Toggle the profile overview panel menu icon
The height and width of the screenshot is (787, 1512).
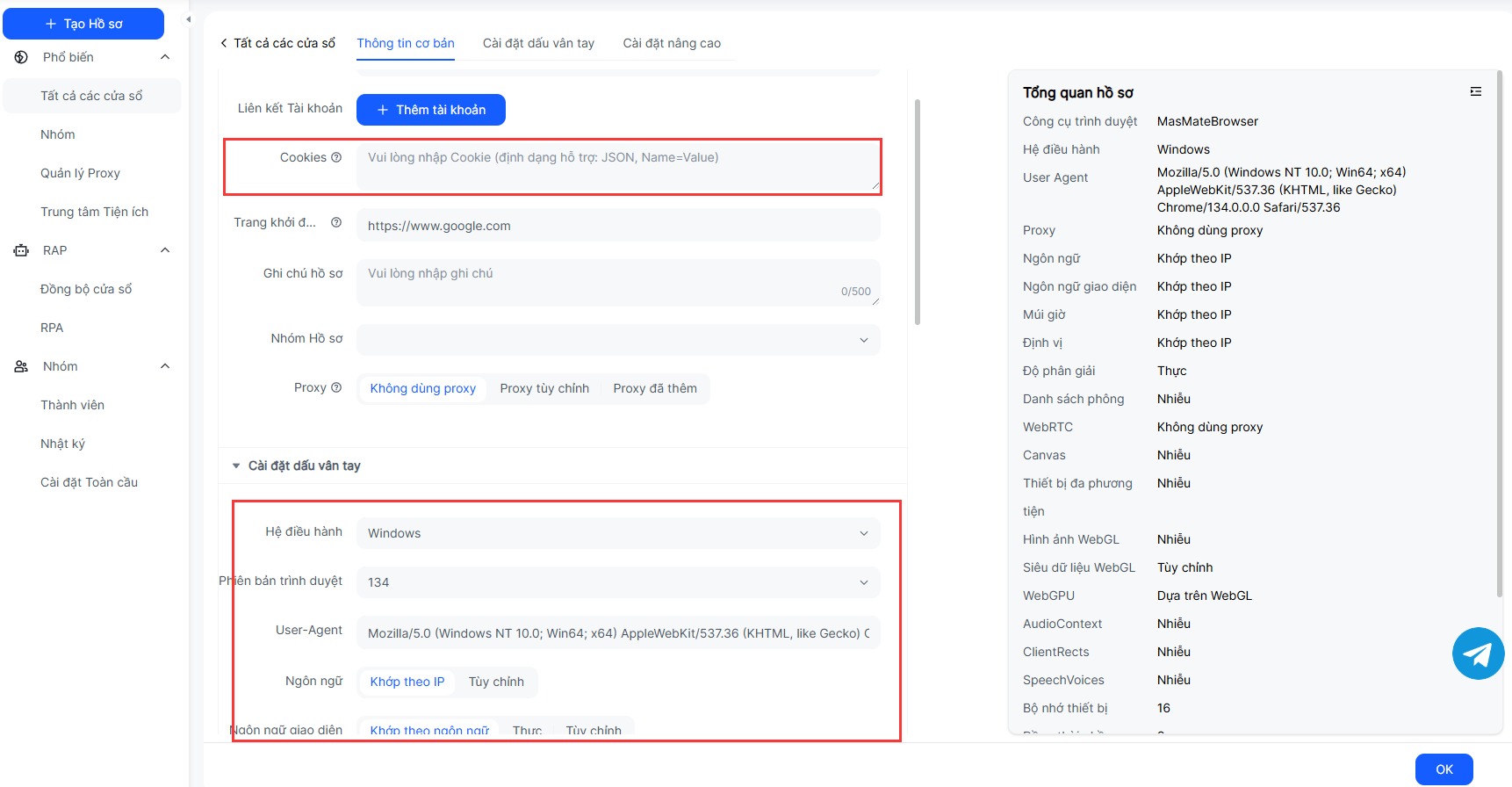click(x=1475, y=91)
